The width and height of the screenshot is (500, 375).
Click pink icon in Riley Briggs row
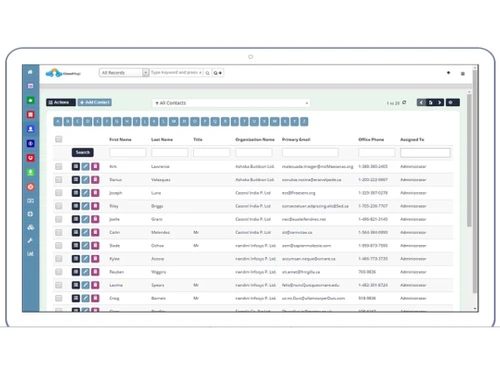(x=95, y=206)
